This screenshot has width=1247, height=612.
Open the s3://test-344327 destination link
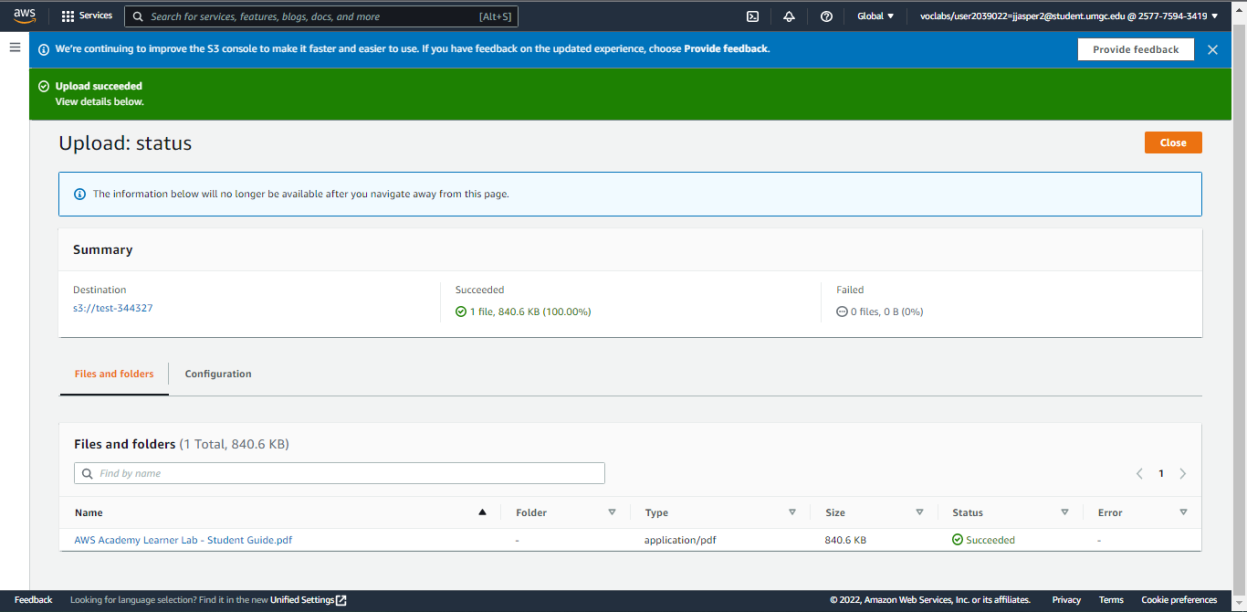tap(113, 308)
